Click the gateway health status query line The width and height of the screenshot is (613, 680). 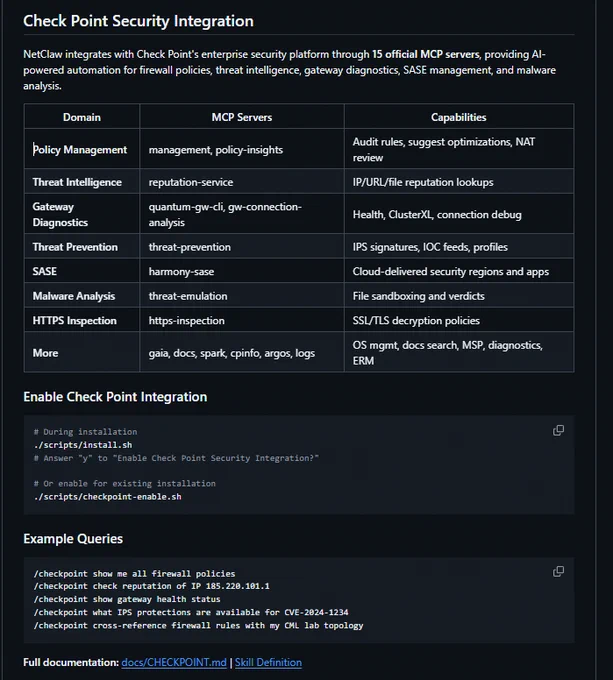127,599
